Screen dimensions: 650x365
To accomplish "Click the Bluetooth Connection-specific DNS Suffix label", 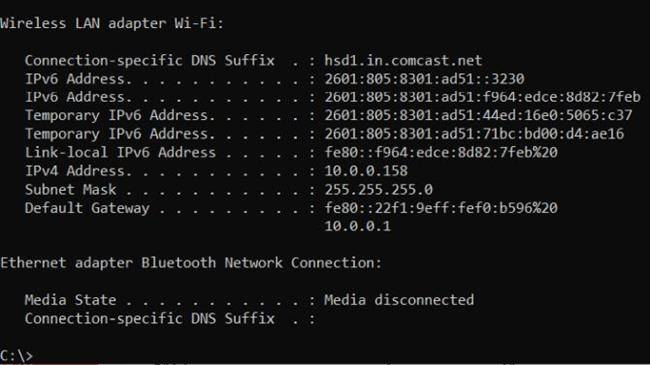I will pyautogui.click(x=150, y=319).
